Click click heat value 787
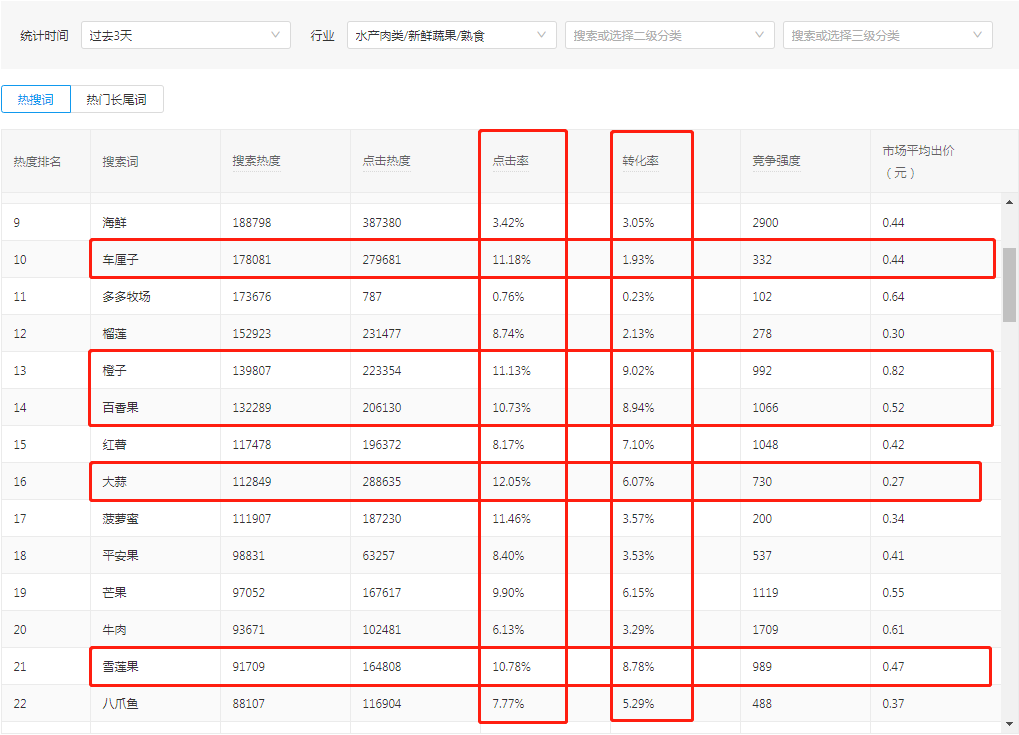The width and height of the screenshot is (1019, 735). [372, 297]
